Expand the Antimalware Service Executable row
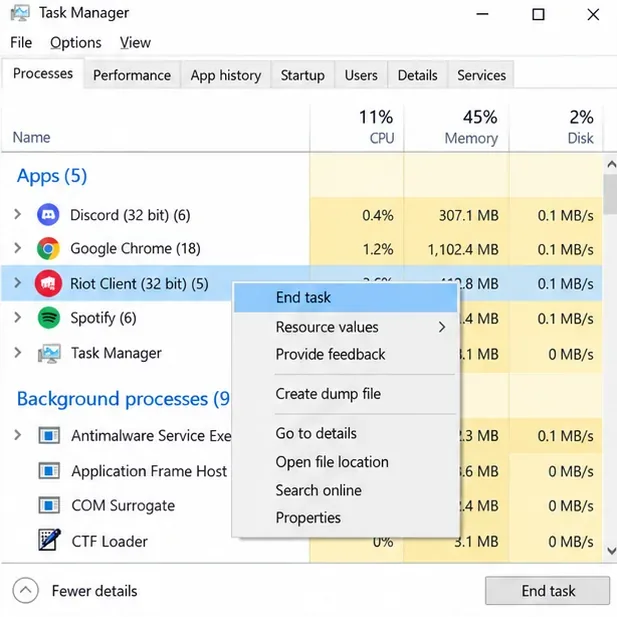The width and height of the screenshot is (617, 617). (x=17, y=435)
